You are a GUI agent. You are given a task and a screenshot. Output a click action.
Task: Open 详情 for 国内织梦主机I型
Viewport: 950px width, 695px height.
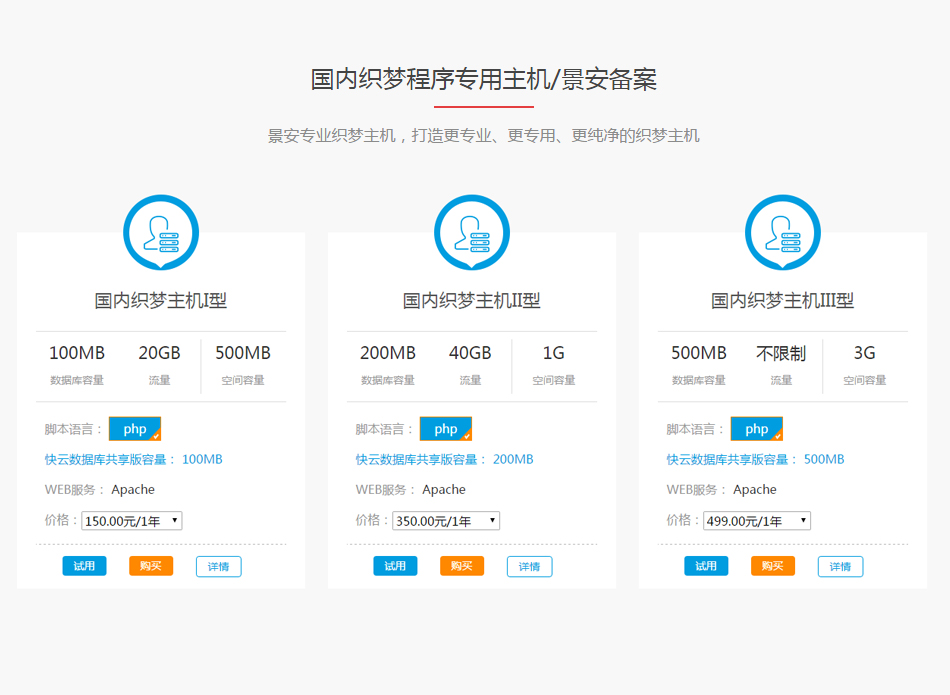click(218, 567)
